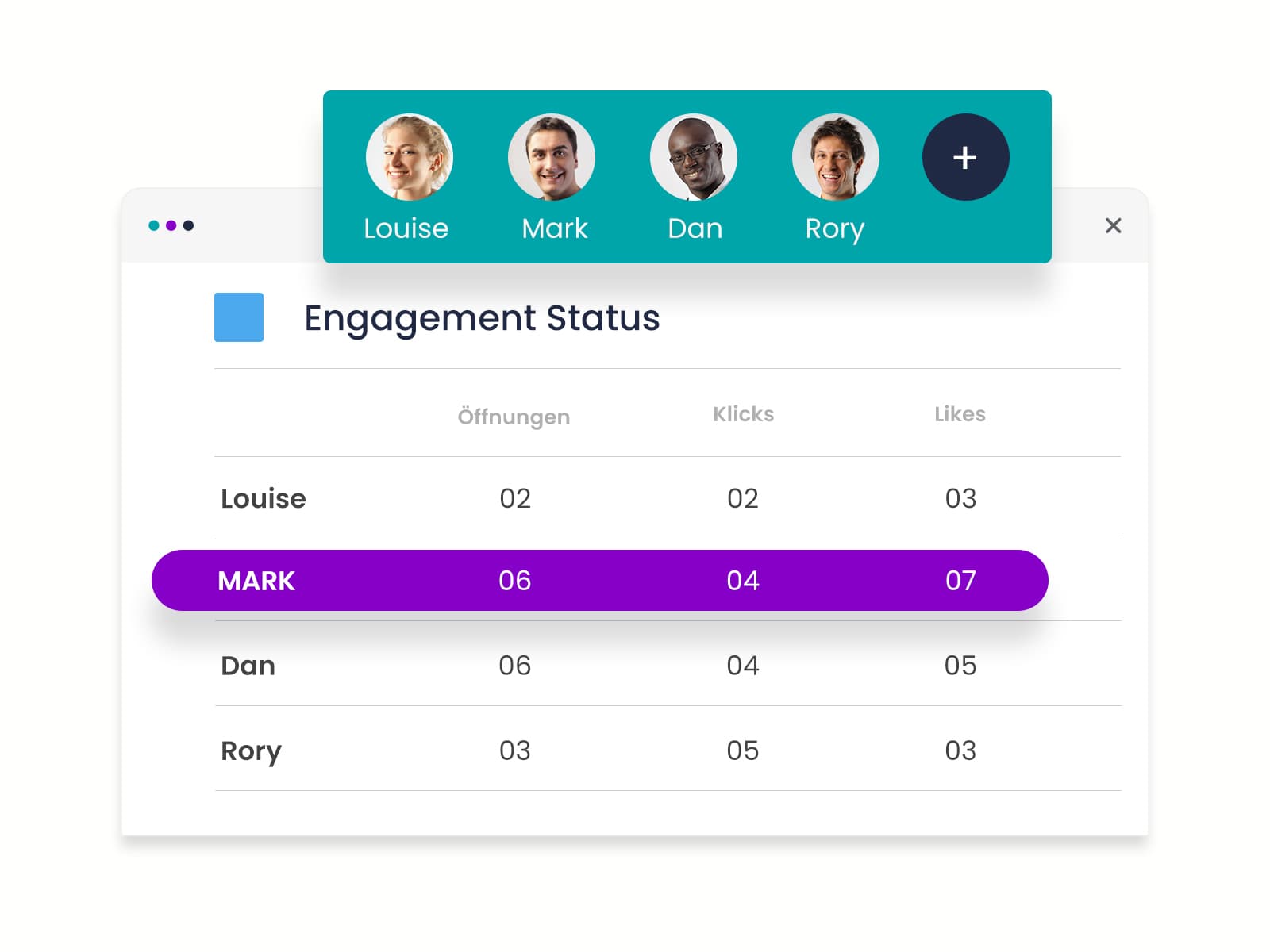The width and height of the screenshot is (1270, 952).
Task: Sort by the Klicks column header
Action: pos(743,414)
